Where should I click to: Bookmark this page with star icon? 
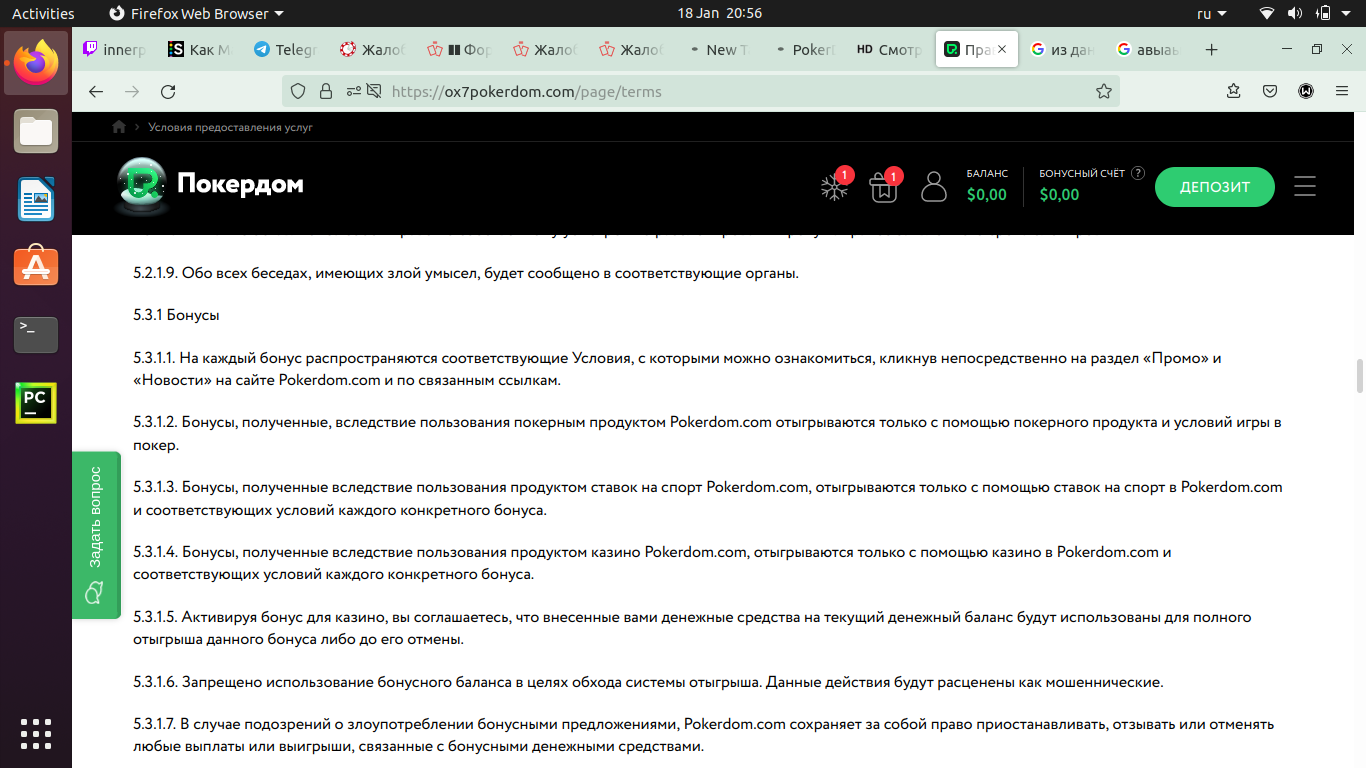coord(1103,91)
